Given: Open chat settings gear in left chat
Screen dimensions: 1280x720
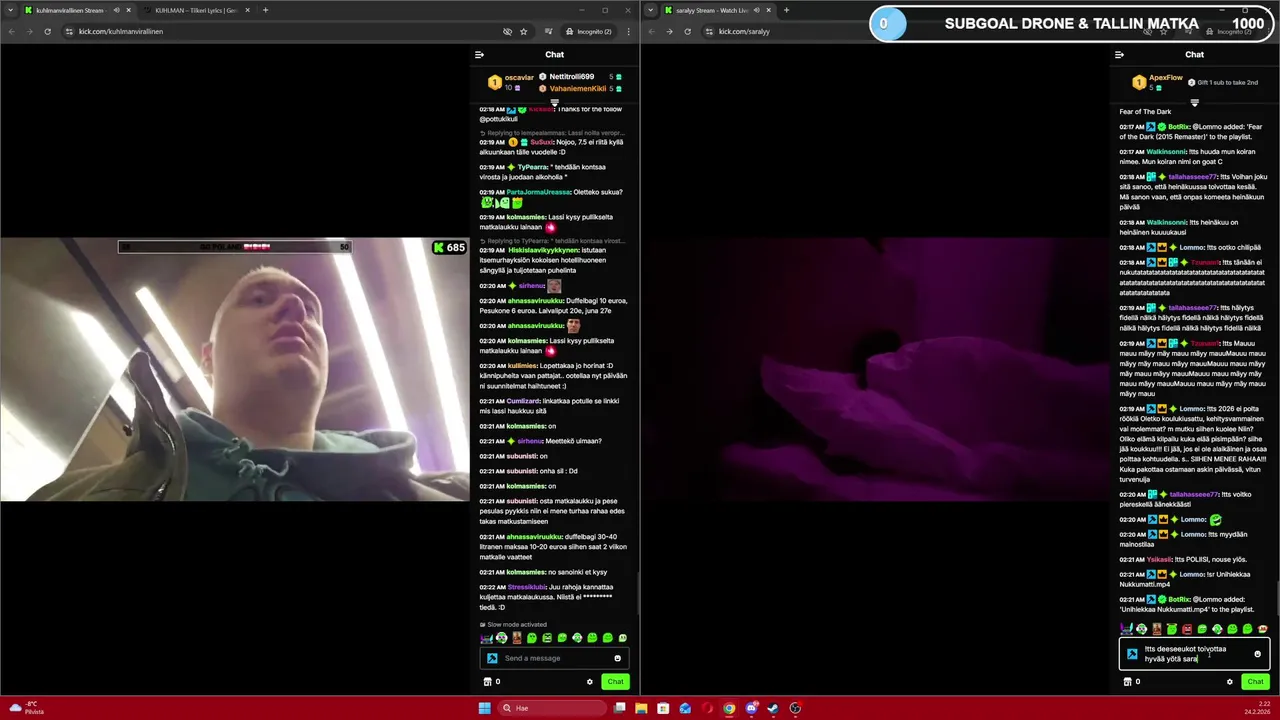Looking at the screenshot, I should 589,682.
